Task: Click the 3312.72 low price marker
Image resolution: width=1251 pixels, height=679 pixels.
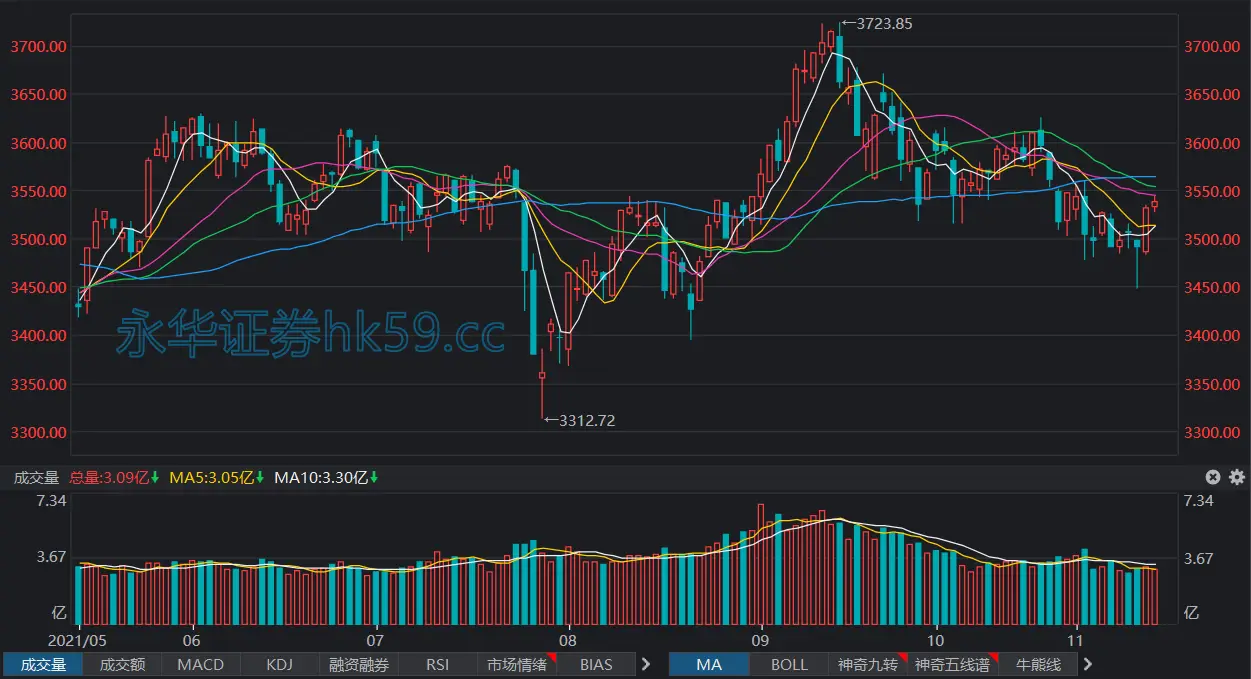Action: point(580,421)
